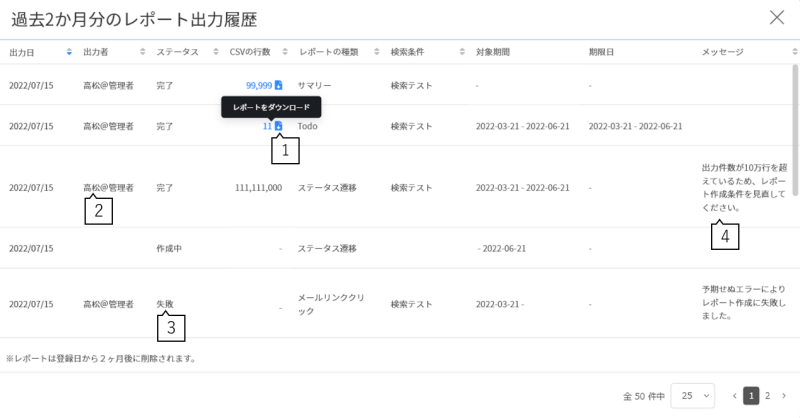The width and height of the screenshot is (800, 418).
Task: Click the メールリンククリック report type cell
Action: tap(331, 304)
